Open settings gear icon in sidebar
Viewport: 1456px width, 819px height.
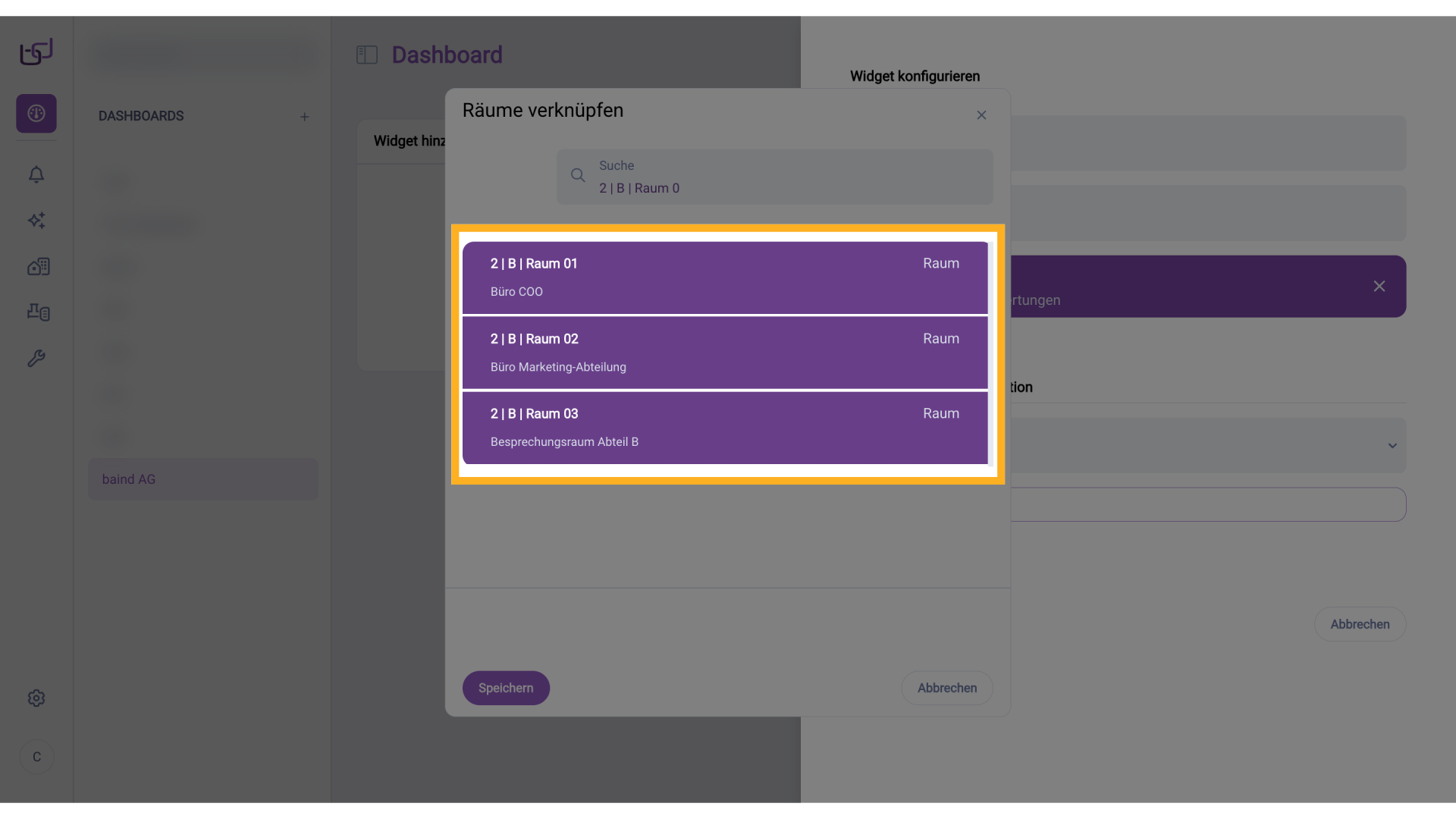(x=36, y=698)
